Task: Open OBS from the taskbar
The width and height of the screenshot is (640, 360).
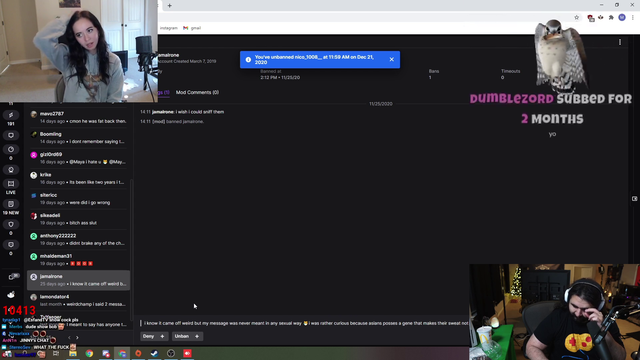Action: point(171,353)
